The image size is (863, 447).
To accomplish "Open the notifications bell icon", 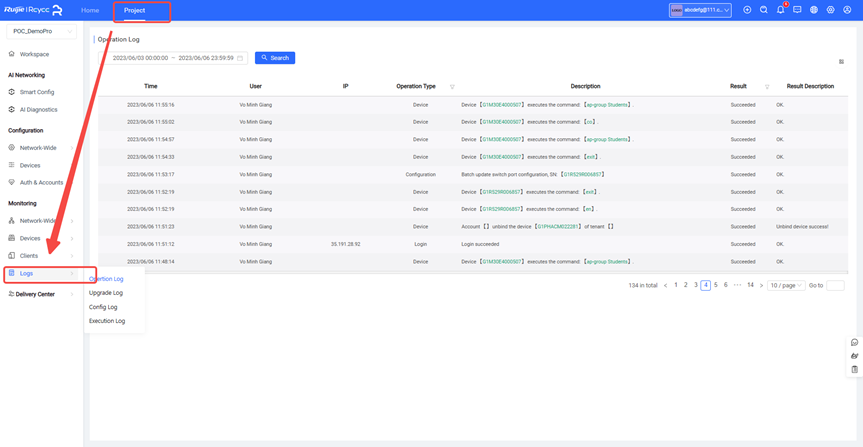I will (780, 10).
